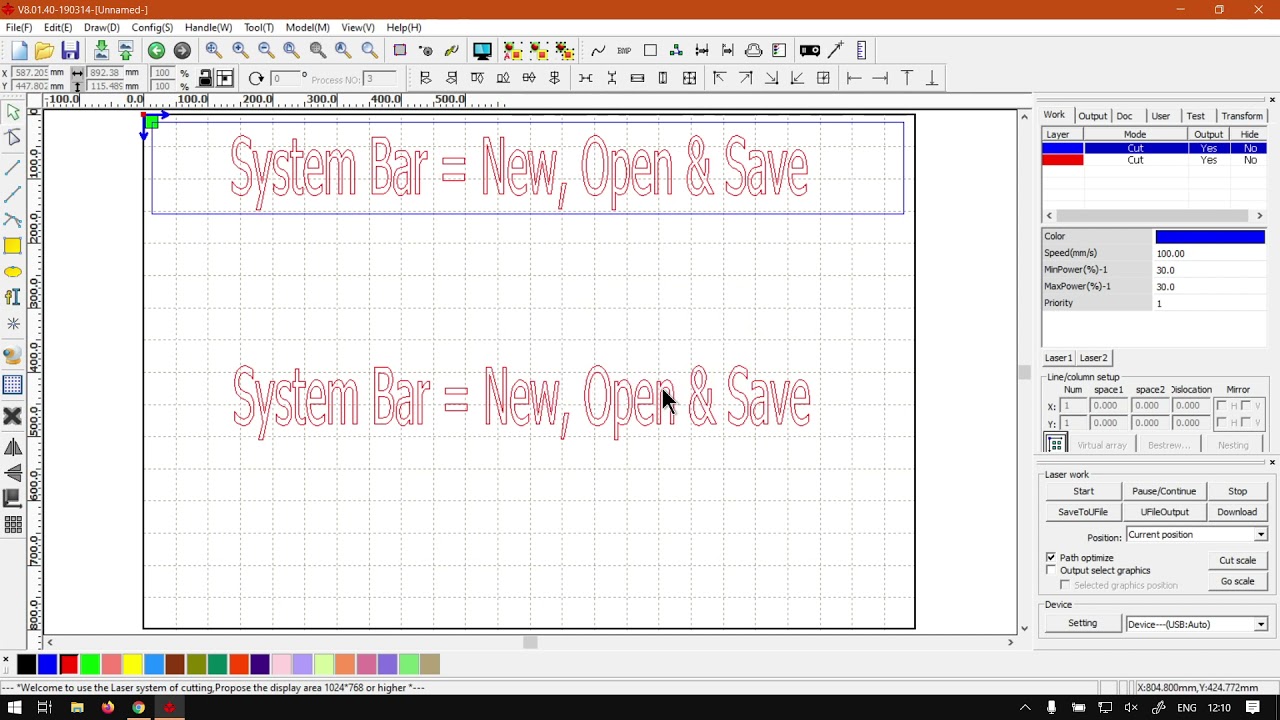The image size is (1280, 720).
Task: Select the Polyline drawing tool
Action: pos(13,194)
